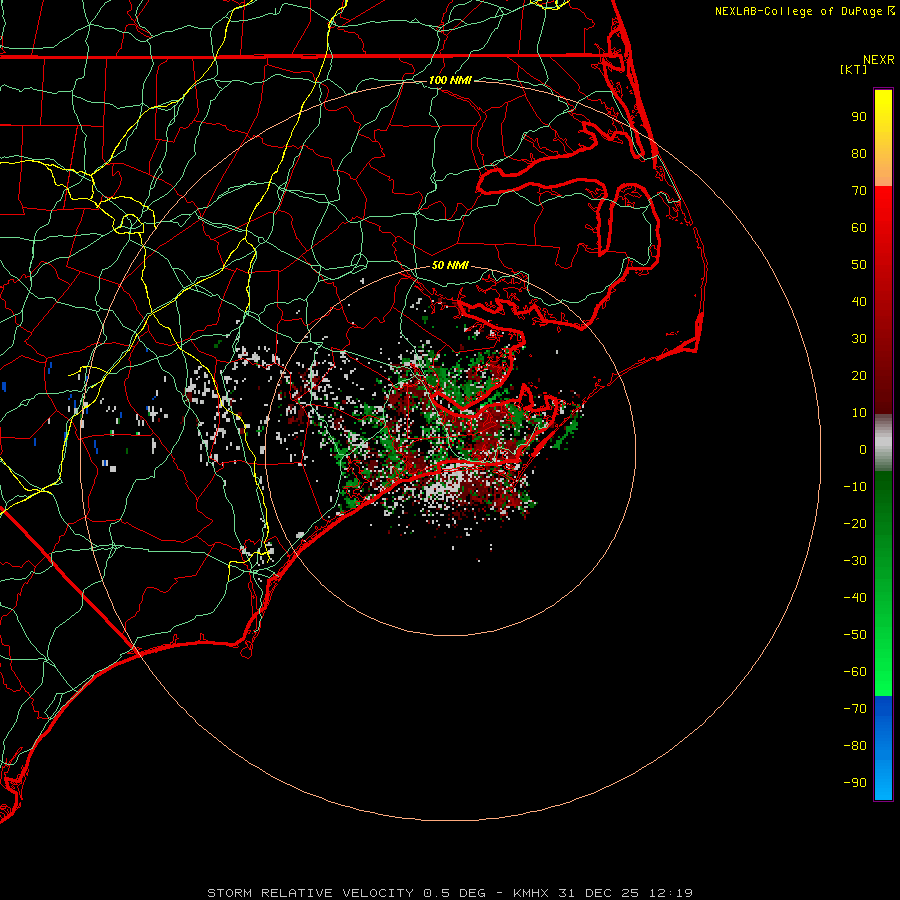900x900 pixels.
Task: Click the 30 value on the velocity scale
Action: point(859,339)
